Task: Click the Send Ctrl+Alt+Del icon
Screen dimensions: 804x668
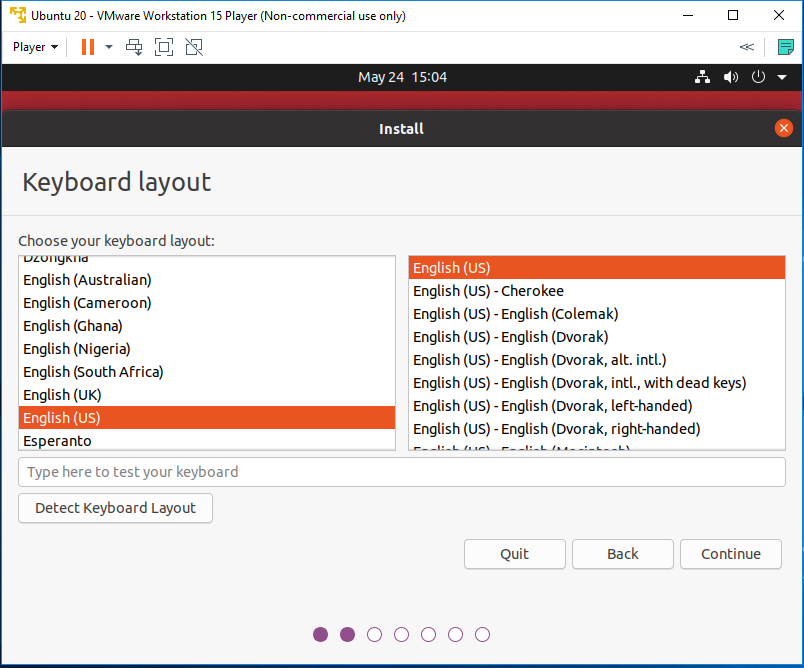Action: [x=134, y=47]
